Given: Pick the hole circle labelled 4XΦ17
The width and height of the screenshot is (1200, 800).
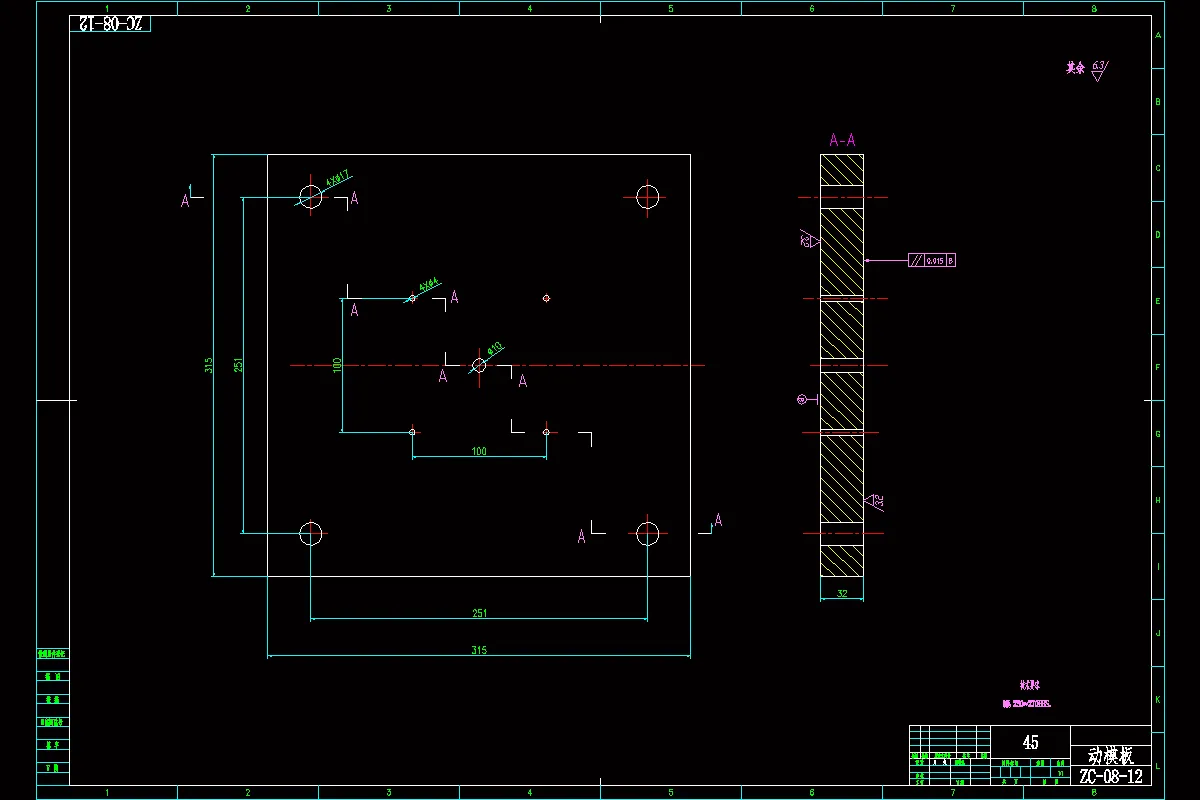Looking at the screenshot, I should pos(311,197).
